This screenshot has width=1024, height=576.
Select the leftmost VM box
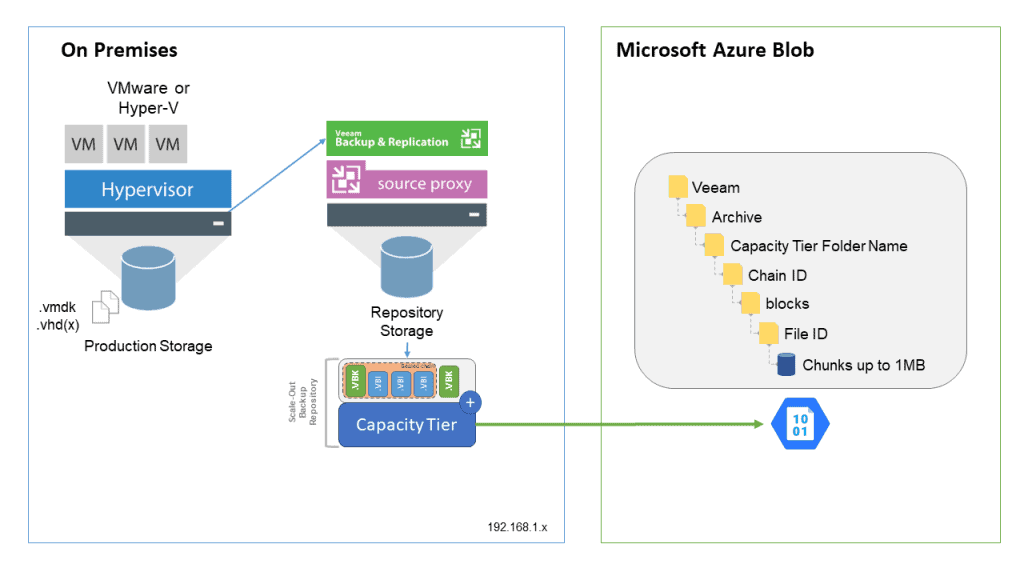click(x=84, y=145)
